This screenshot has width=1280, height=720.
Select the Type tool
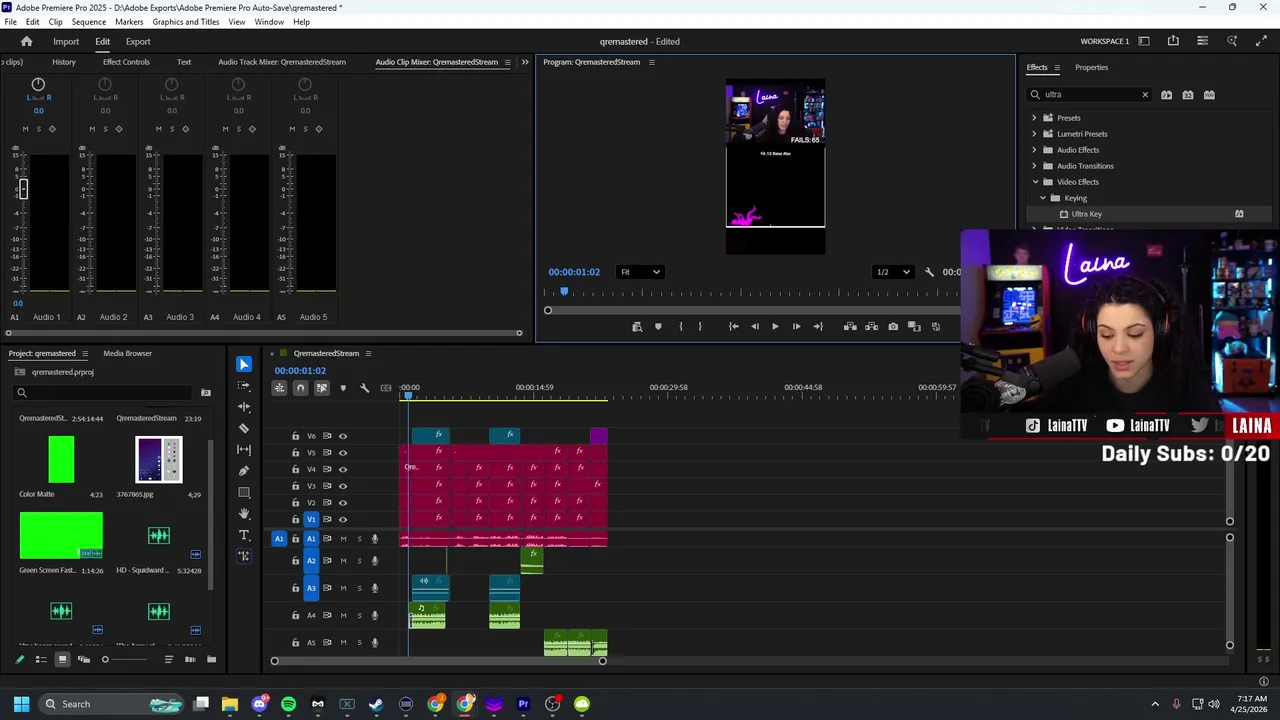pyautogui.click(x=244, y=535)
